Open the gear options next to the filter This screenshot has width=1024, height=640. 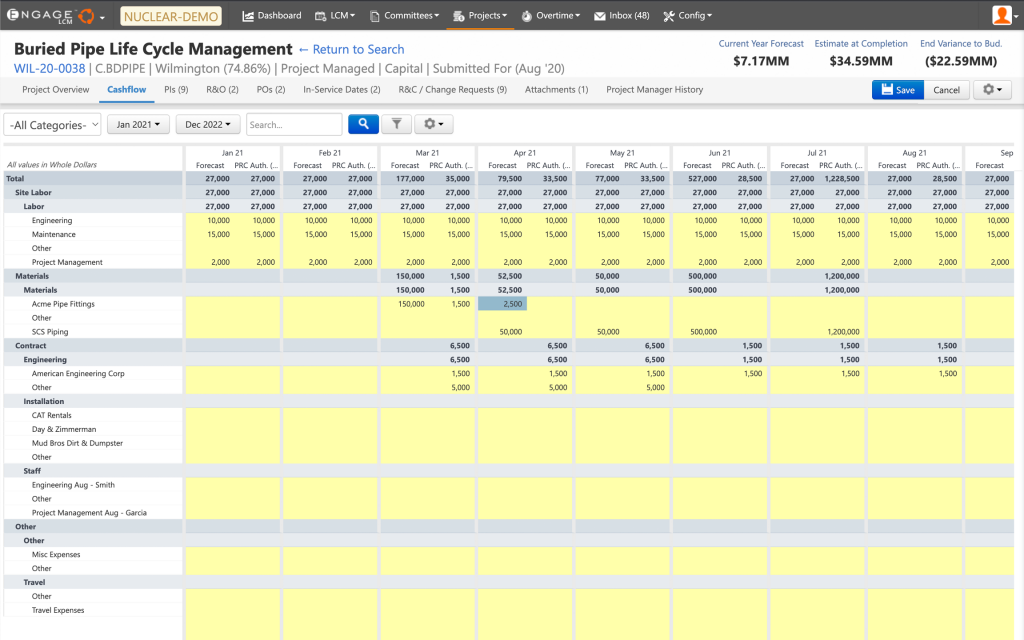point(434,124)
